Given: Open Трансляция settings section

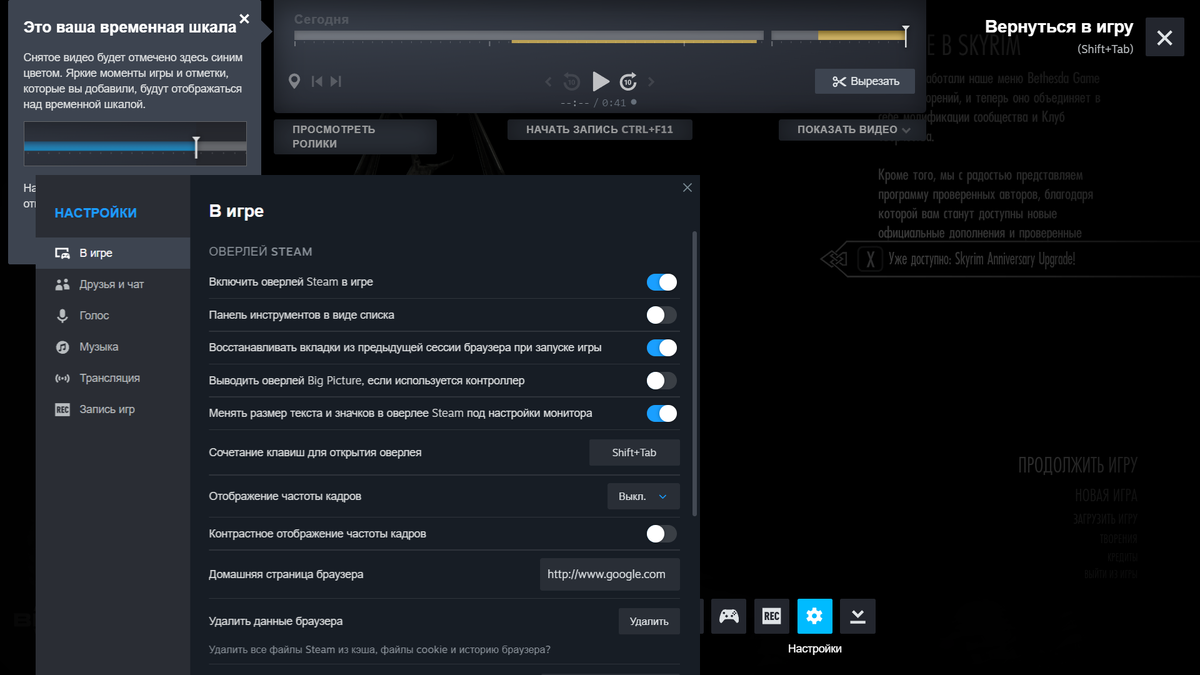Looking at the screenshot, I should [x=113, y=378].
